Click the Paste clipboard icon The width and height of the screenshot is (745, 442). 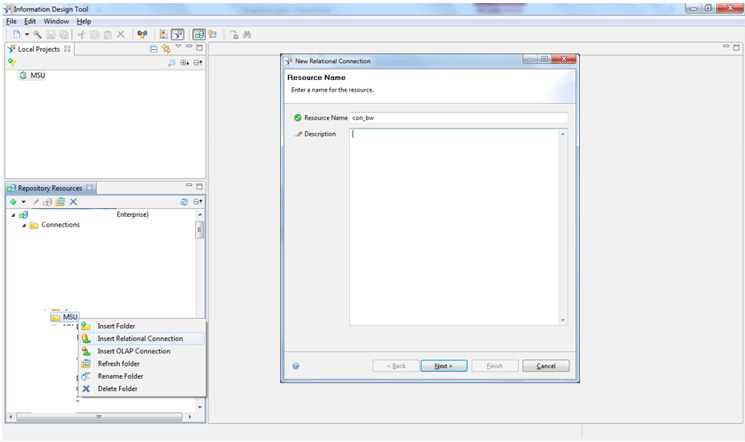click(x=108, y=35)
